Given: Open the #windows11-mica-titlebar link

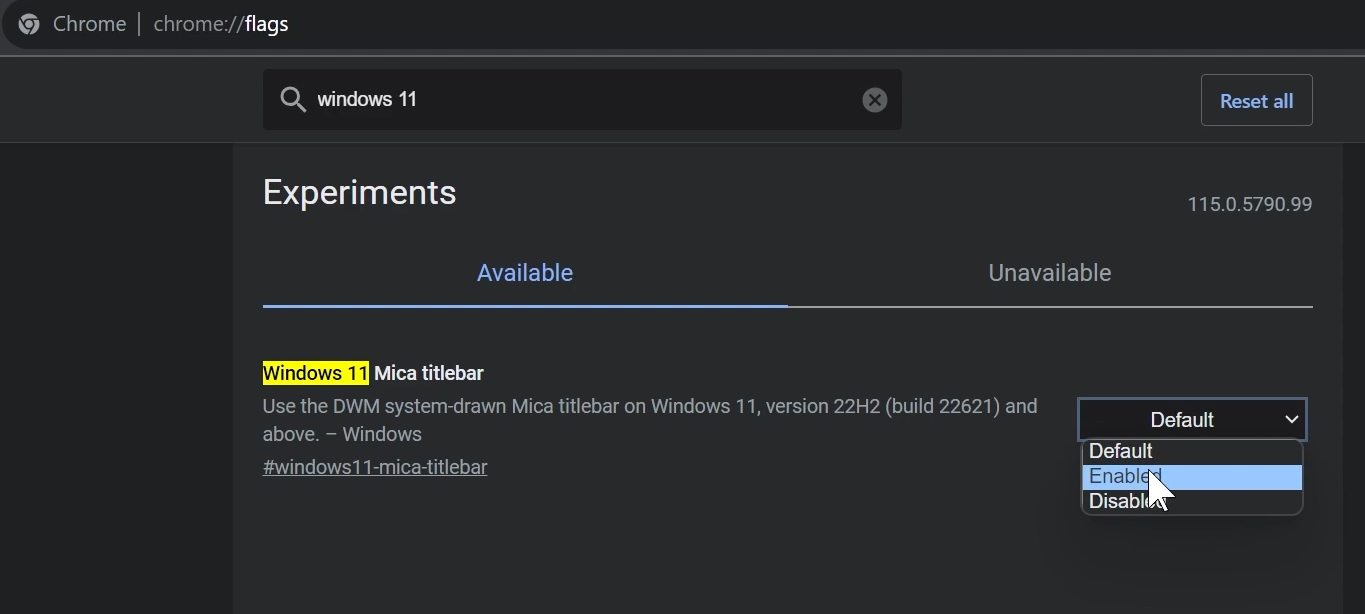Looking at the screenshot, I should click(x=375, y=467).
